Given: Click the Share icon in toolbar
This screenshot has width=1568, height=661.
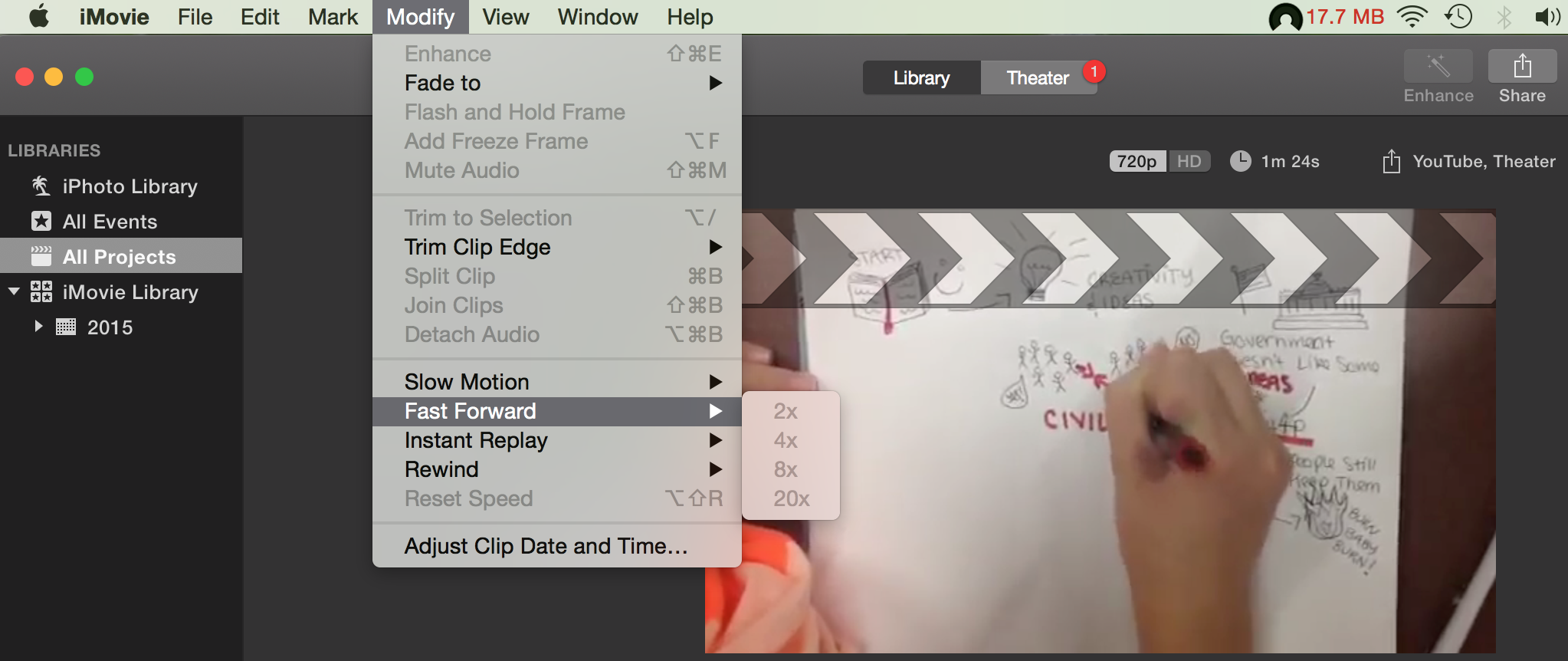Looking at the screenshot, I should coord(1521,67).
